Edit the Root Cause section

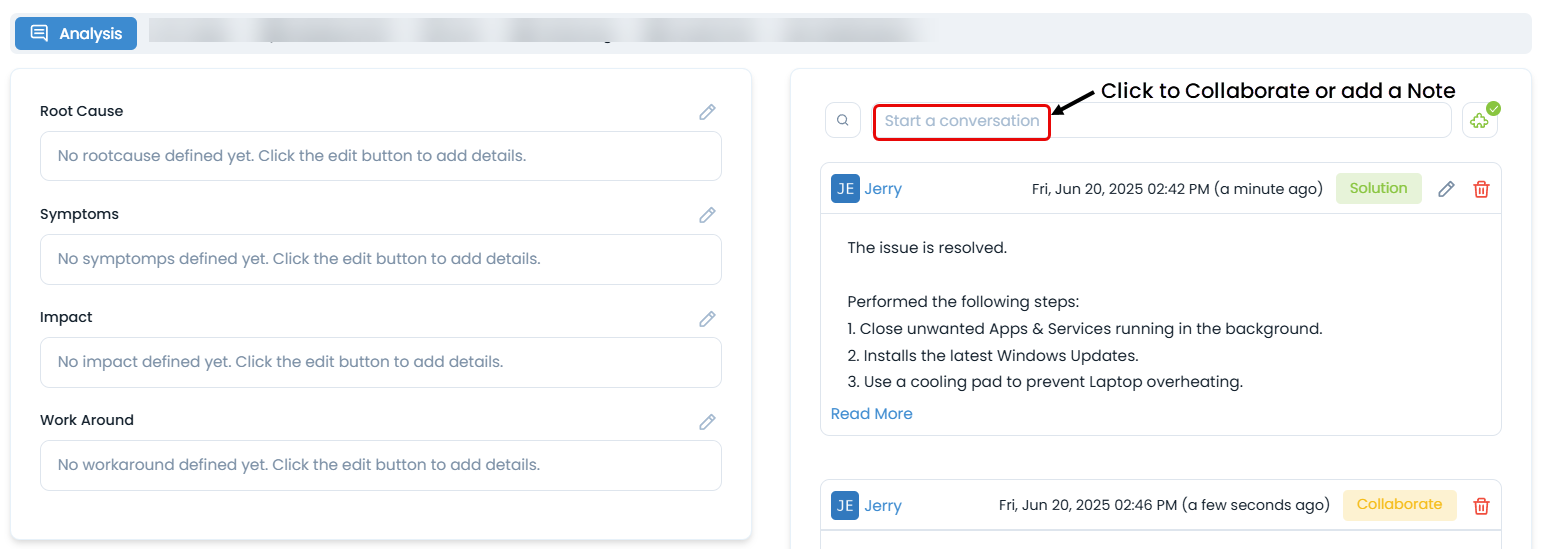[707, 112]
